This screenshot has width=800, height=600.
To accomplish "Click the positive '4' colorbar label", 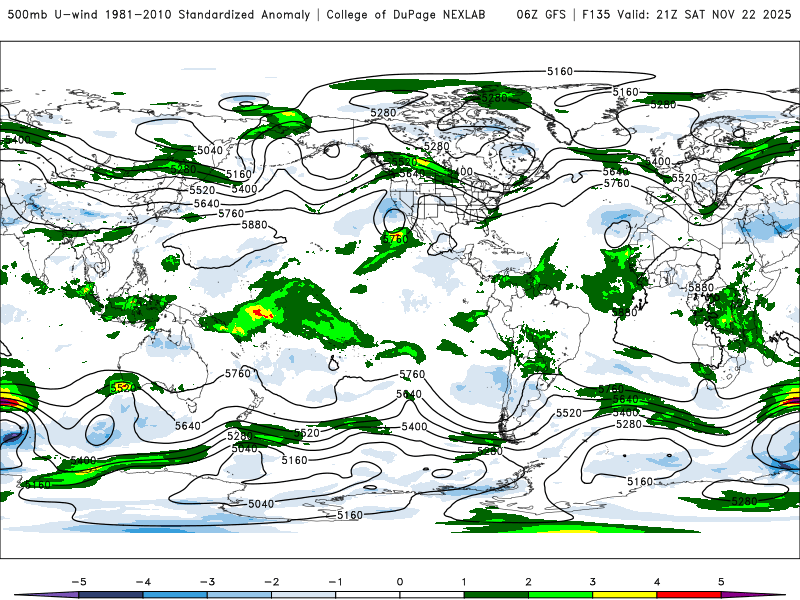I will coord(657,582).
